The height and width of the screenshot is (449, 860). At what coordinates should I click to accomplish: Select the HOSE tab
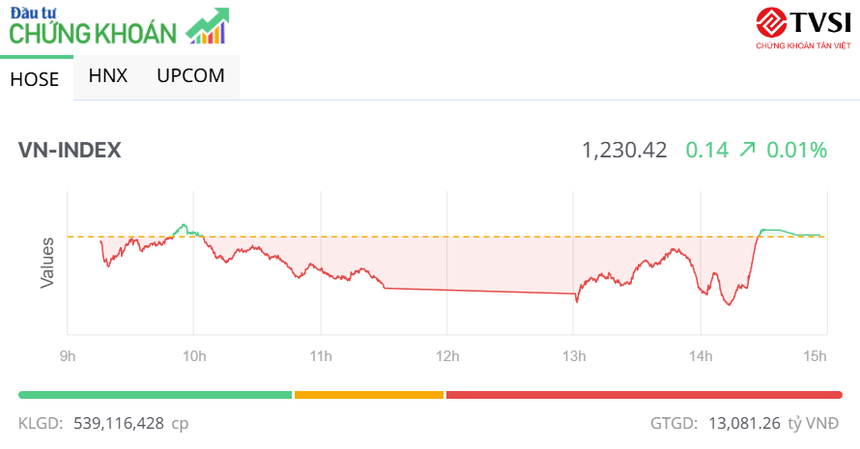coord(35,80)
